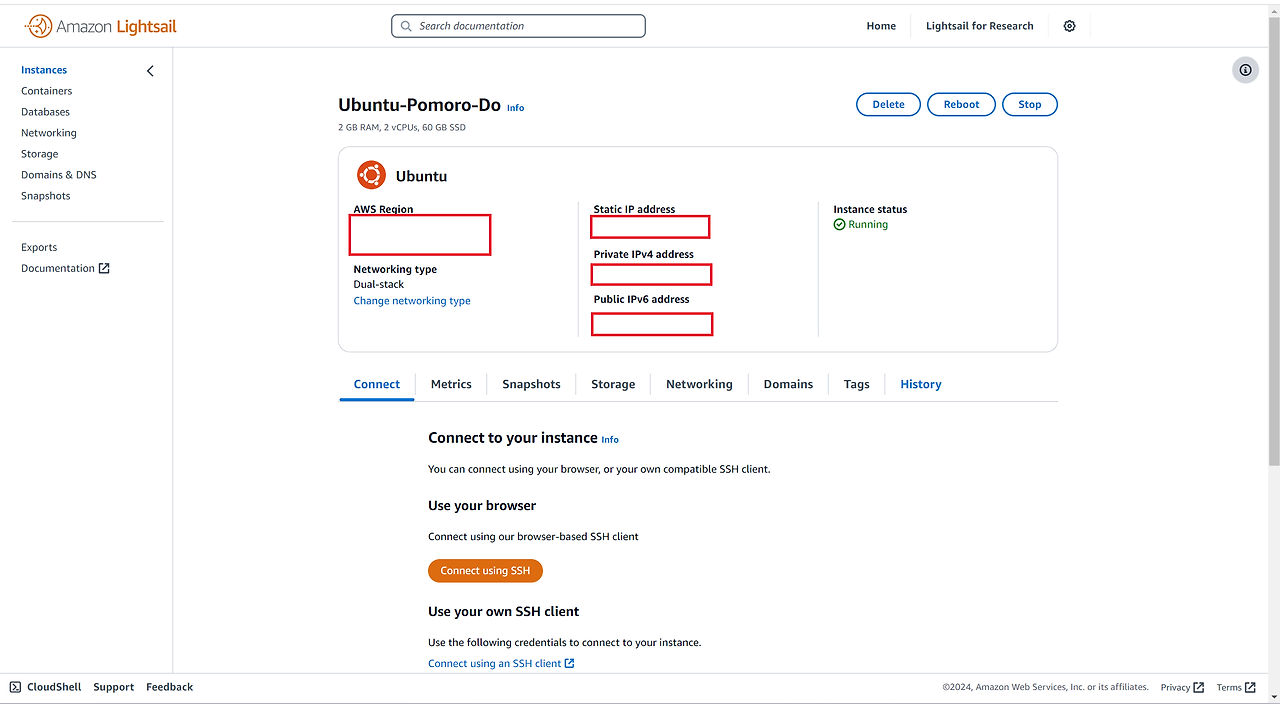
Task: Open Connect using an SSH client link
Action: click(x=501, y=663)
